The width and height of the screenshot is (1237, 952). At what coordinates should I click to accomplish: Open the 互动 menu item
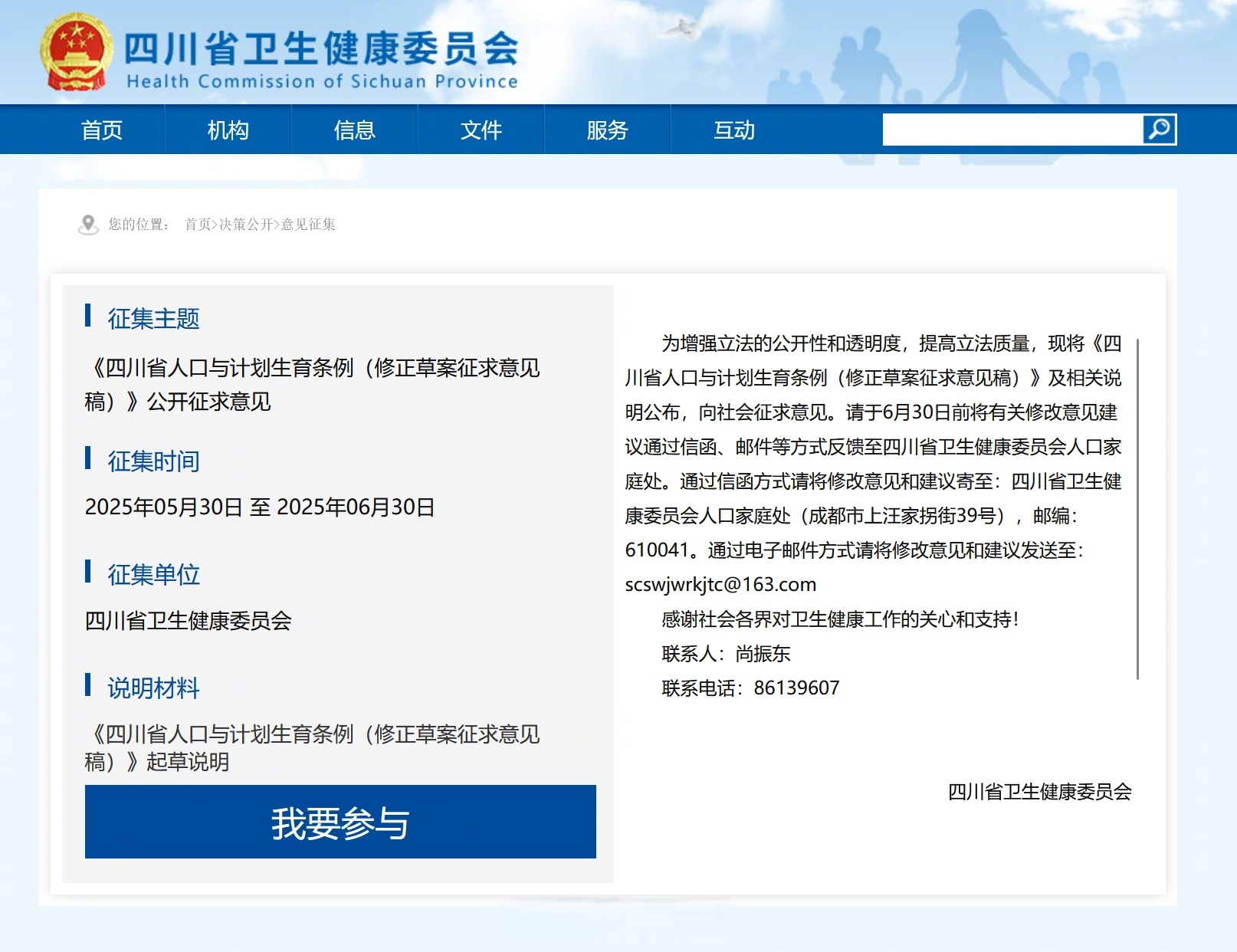[734, 130]
